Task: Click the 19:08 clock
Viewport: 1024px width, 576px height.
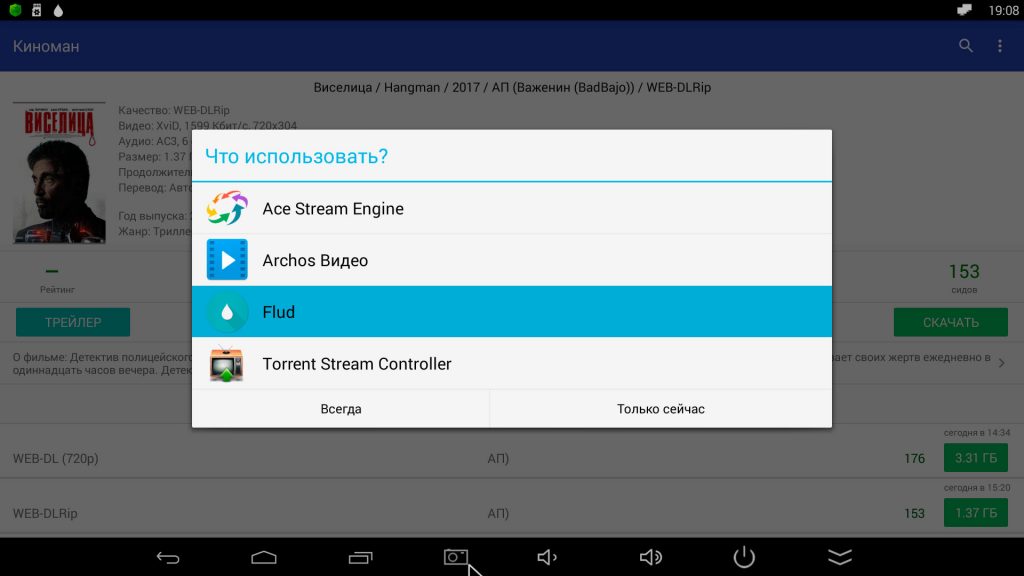Action: click(x=1003, y=10)
